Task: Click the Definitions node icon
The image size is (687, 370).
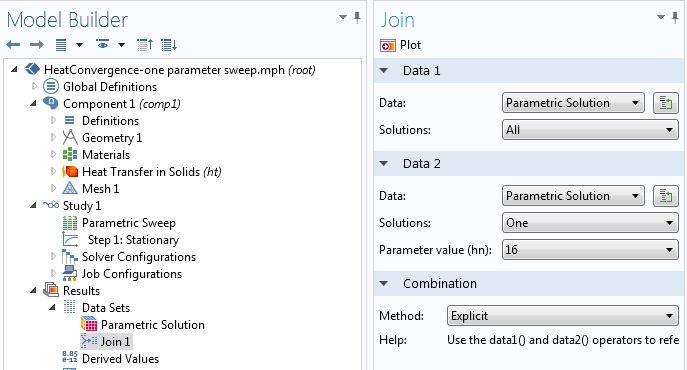Action: click(x=70, y=120)
